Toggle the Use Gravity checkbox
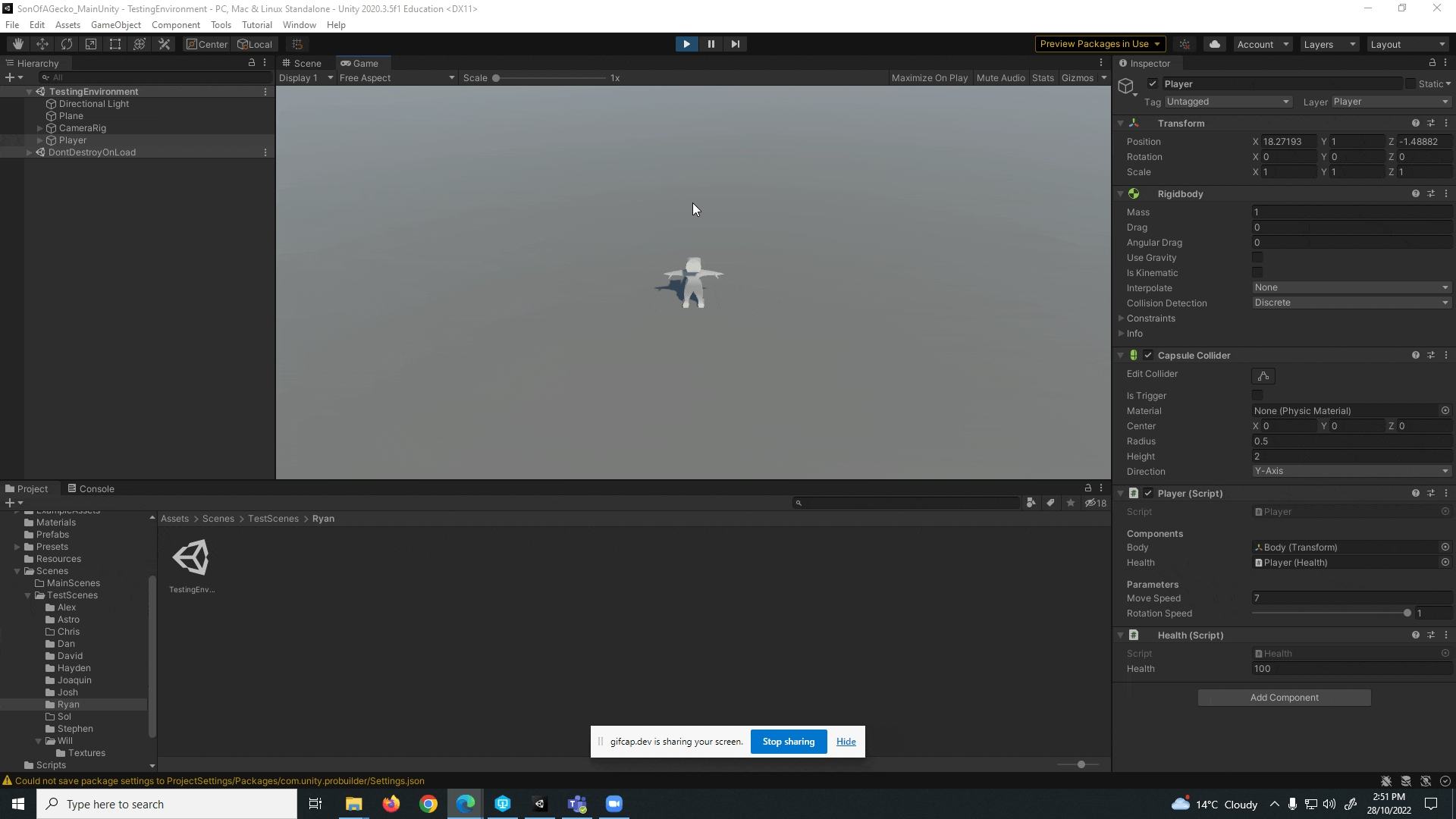The image size is (1456, 819). point(1257,258)
